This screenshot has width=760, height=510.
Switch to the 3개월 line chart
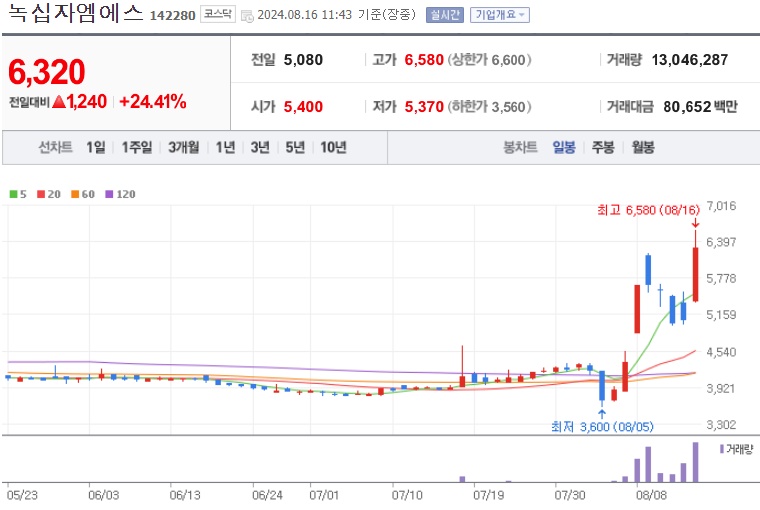click(x=184, y=147)
